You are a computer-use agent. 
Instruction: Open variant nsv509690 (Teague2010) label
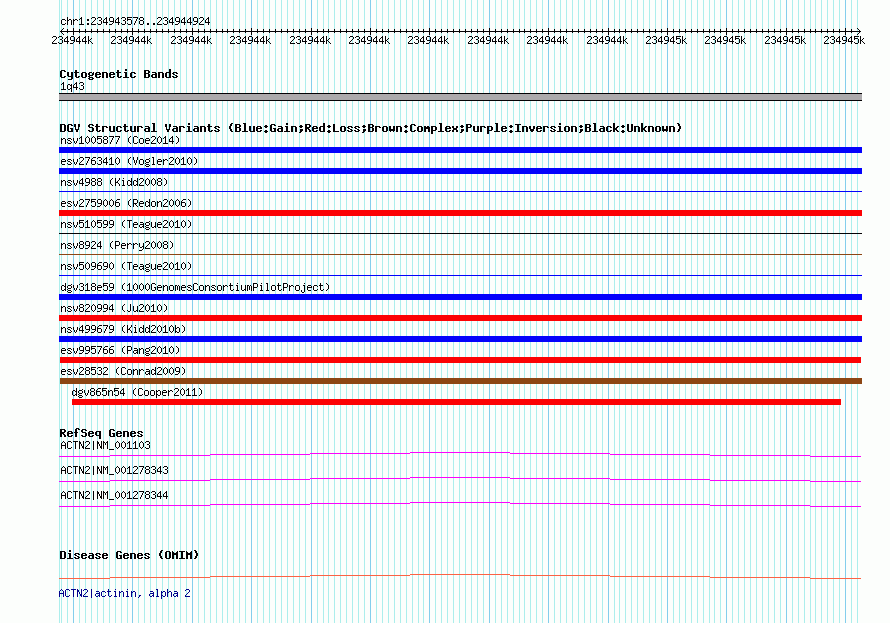(126, 266)
